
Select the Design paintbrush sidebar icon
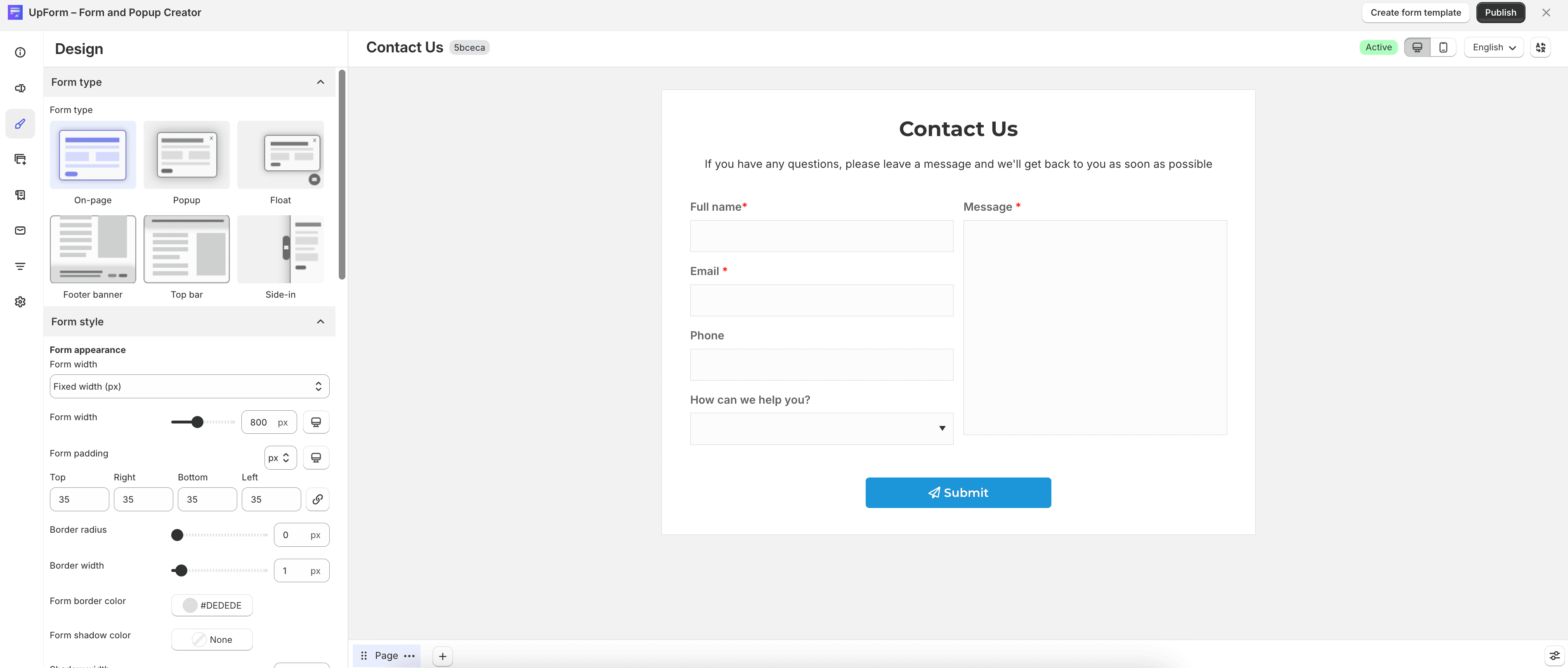[20, 124]
